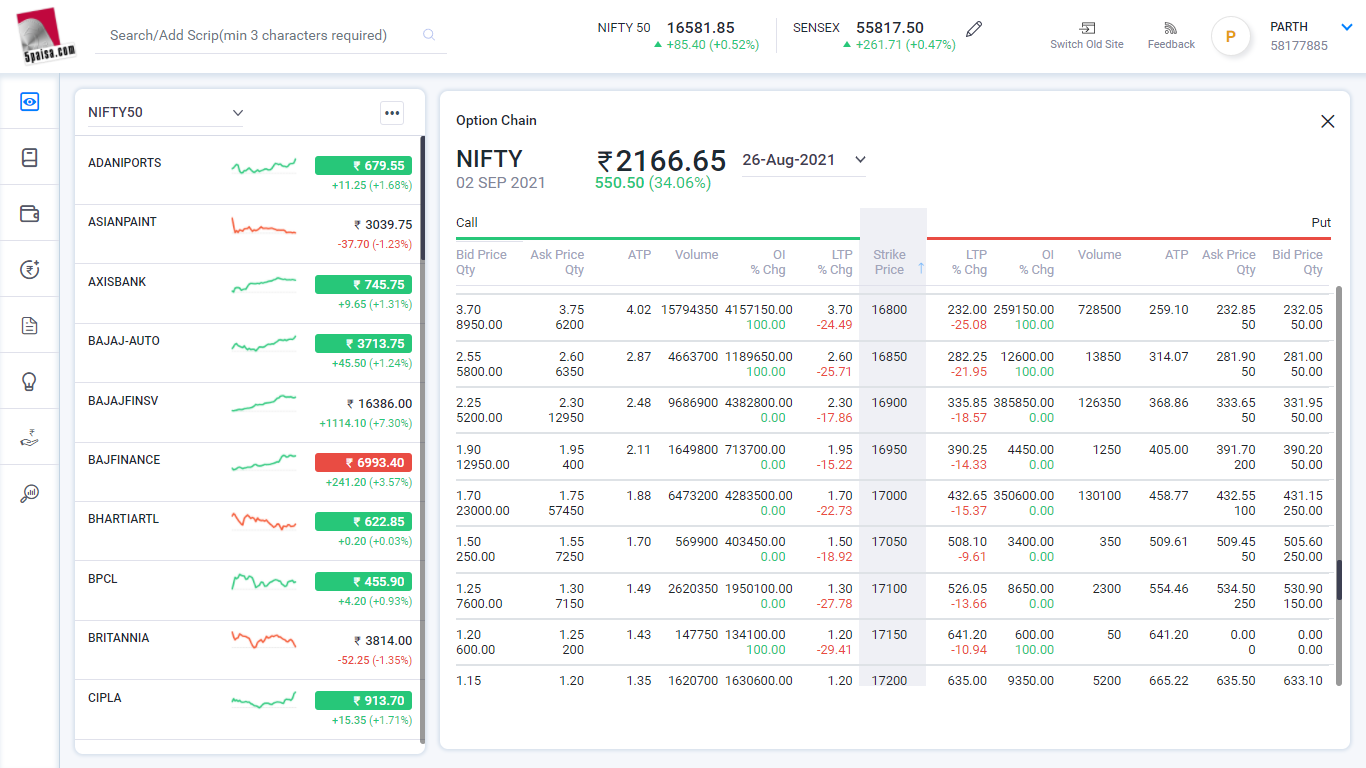Open the NIFTY50 watchlist dropdown

coord(166,113)
